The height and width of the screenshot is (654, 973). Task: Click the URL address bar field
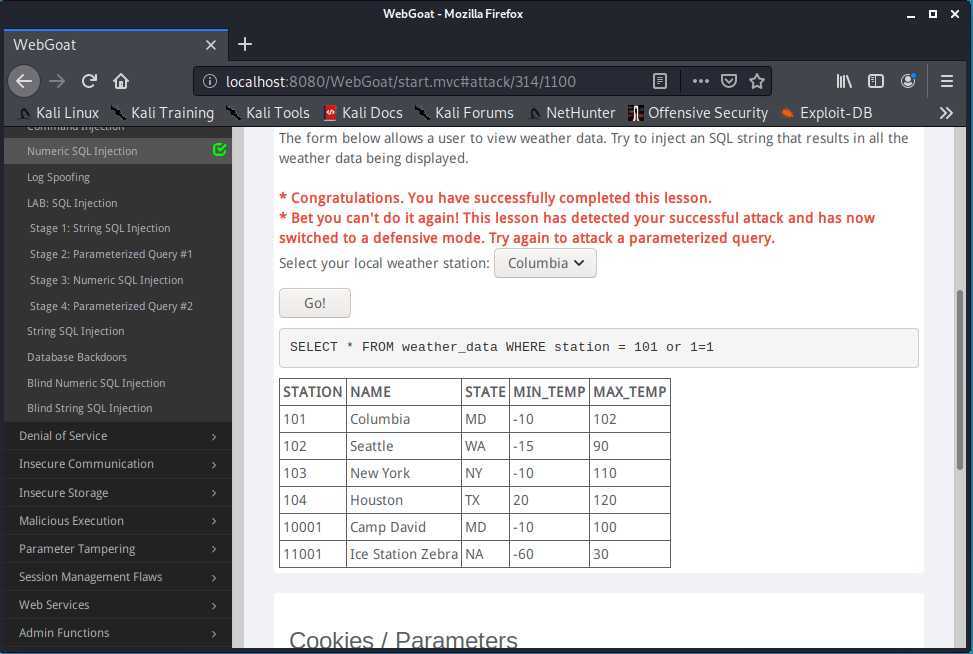coord(420,81)
